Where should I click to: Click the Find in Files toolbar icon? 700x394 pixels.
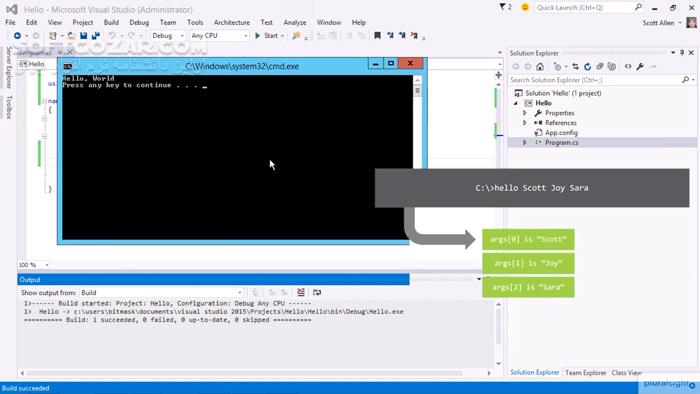pos(296,36)
